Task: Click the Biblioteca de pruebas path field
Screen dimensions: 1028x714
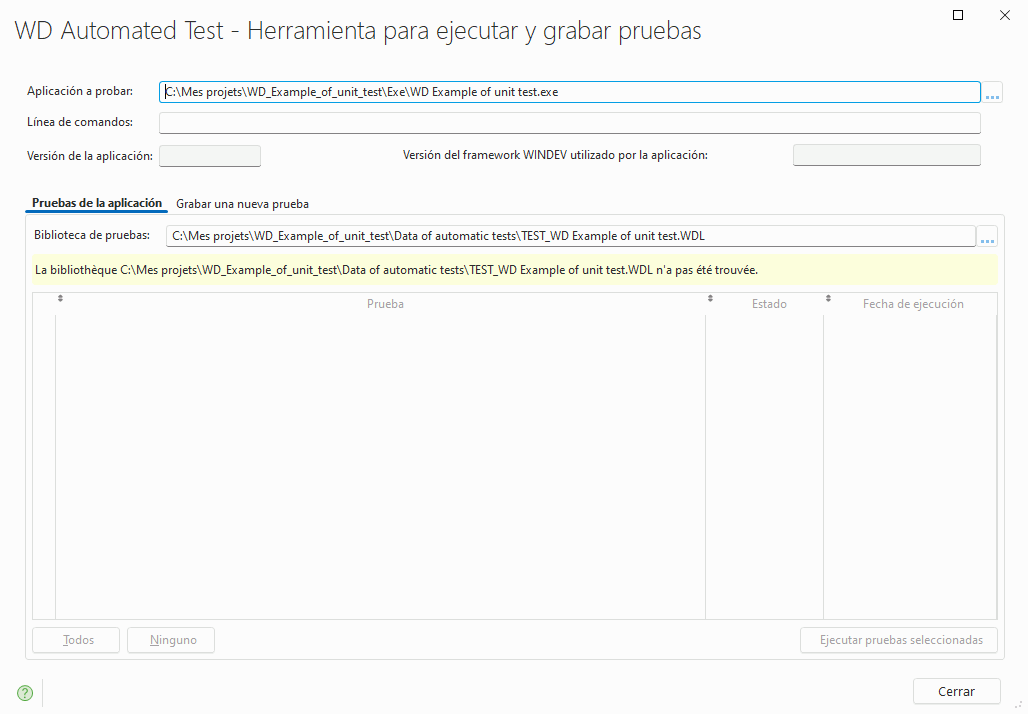Action: pyautogui.click(x=571, y=236)
